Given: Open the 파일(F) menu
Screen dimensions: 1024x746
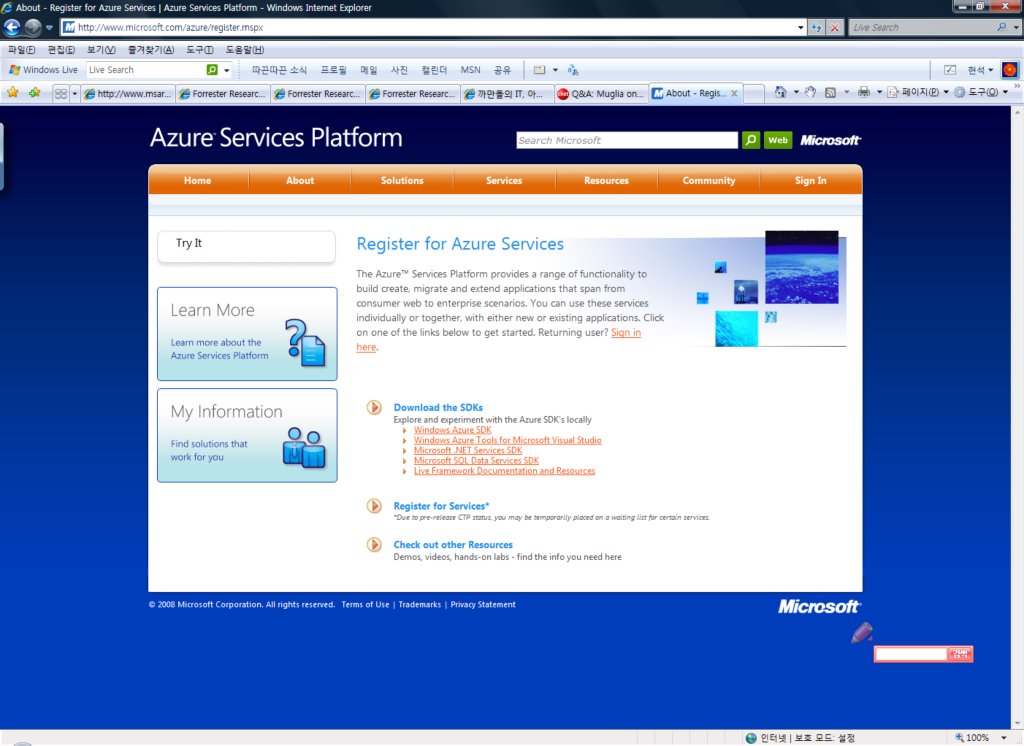Looking at the screenshot, I should (x=22, y=50).
